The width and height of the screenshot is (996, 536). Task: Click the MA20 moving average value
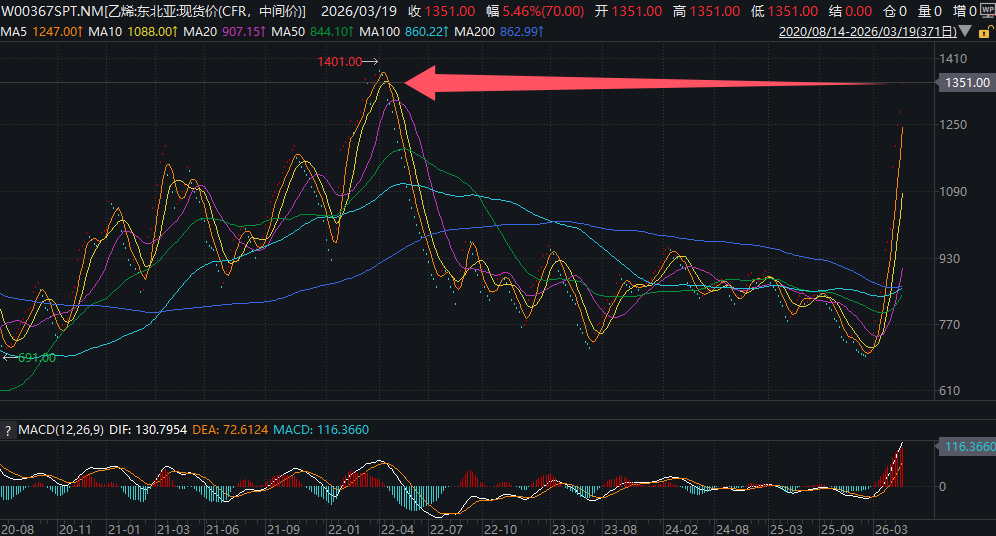(x=229, y=32)
